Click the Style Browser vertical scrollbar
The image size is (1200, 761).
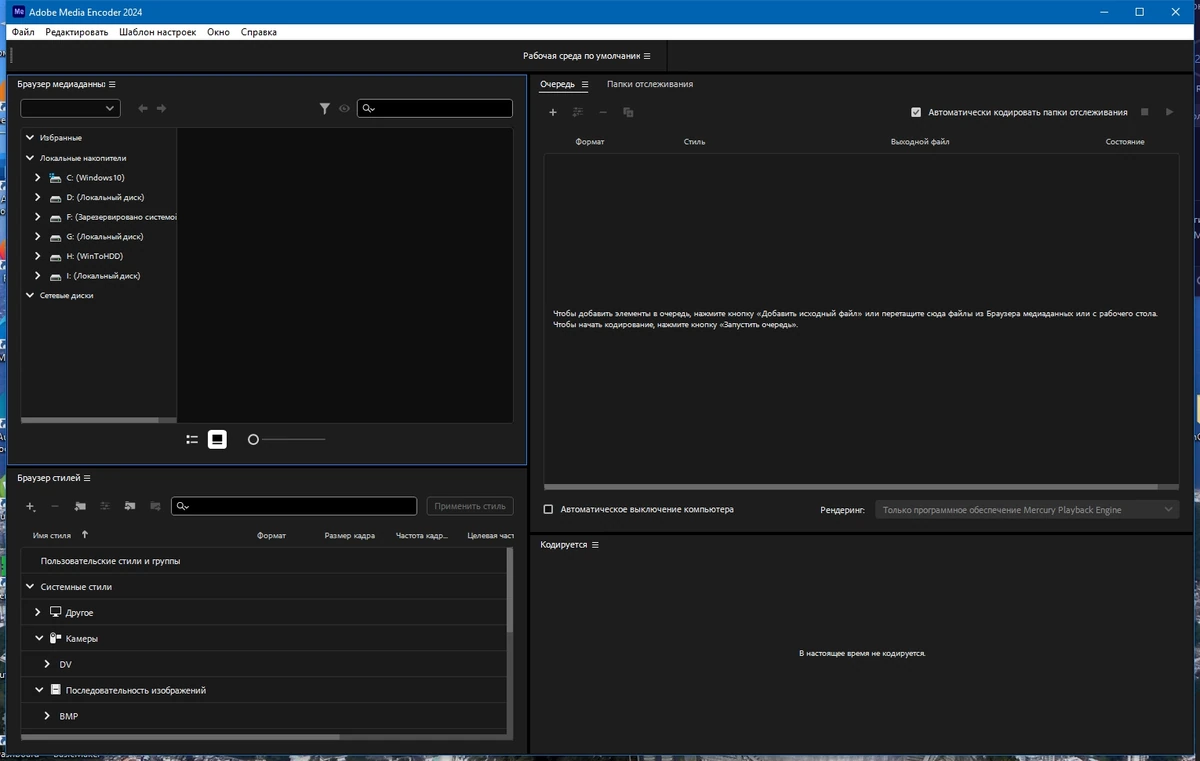click(x=510, y=590)
